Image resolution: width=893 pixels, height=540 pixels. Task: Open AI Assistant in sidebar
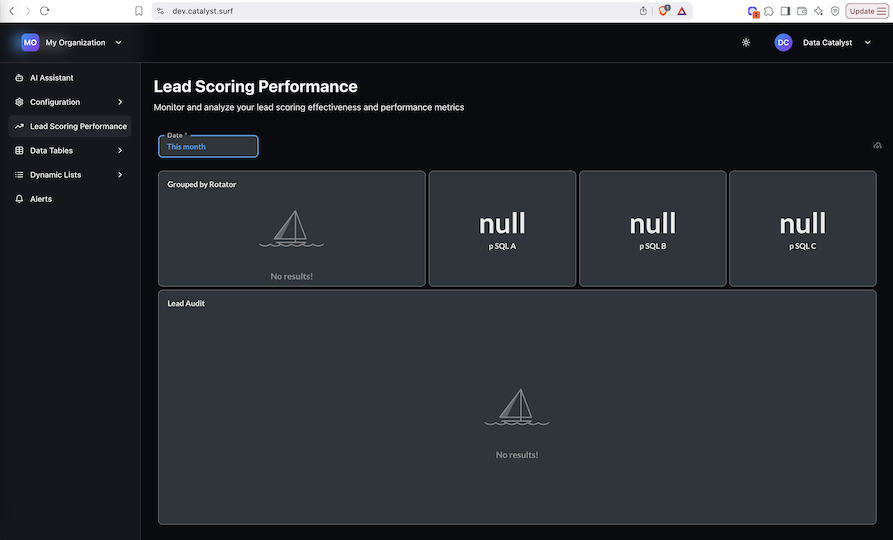pyautogui.click(x=69, y=77)
